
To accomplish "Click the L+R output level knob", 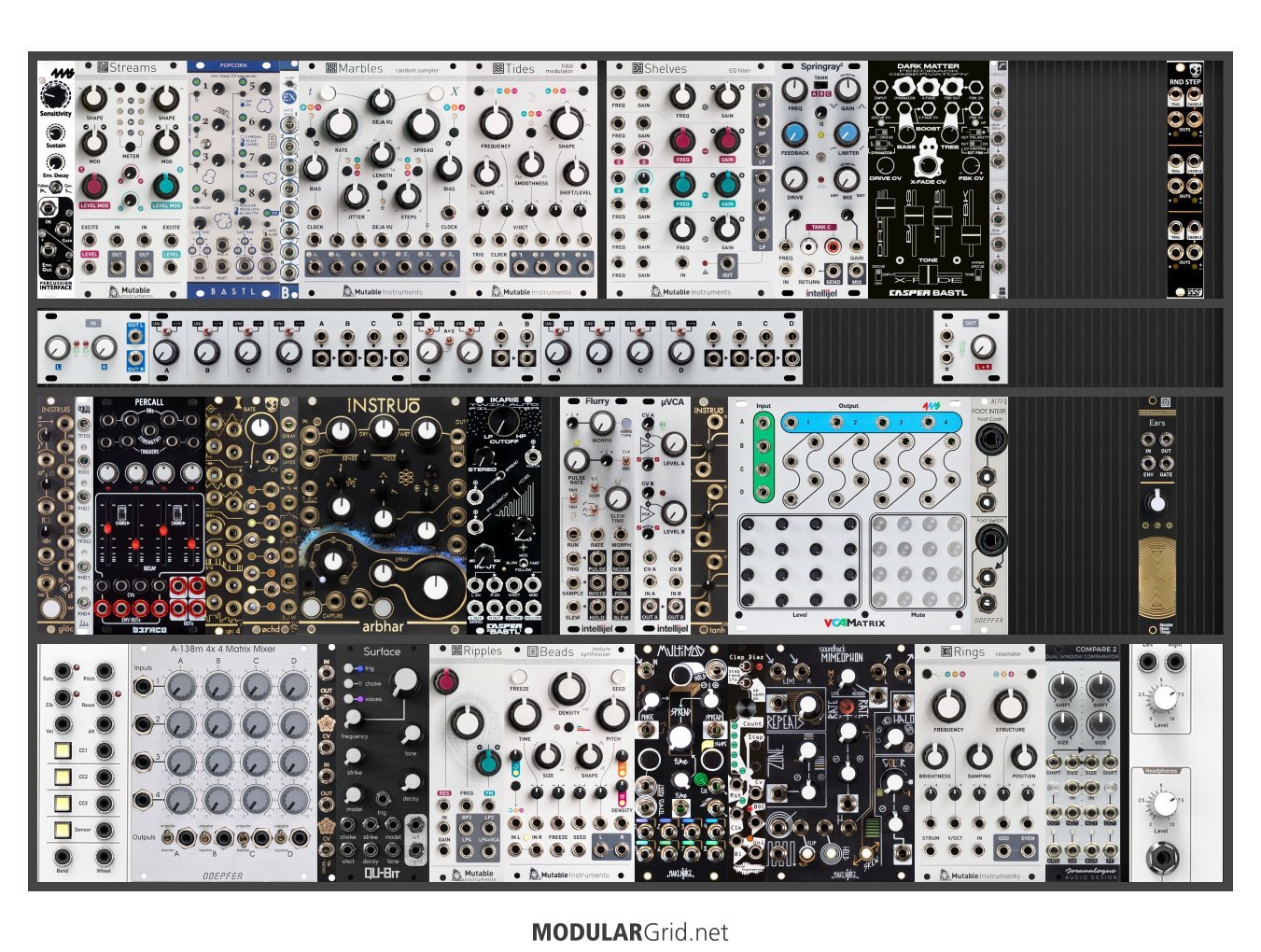I will [x=982, y=348].
